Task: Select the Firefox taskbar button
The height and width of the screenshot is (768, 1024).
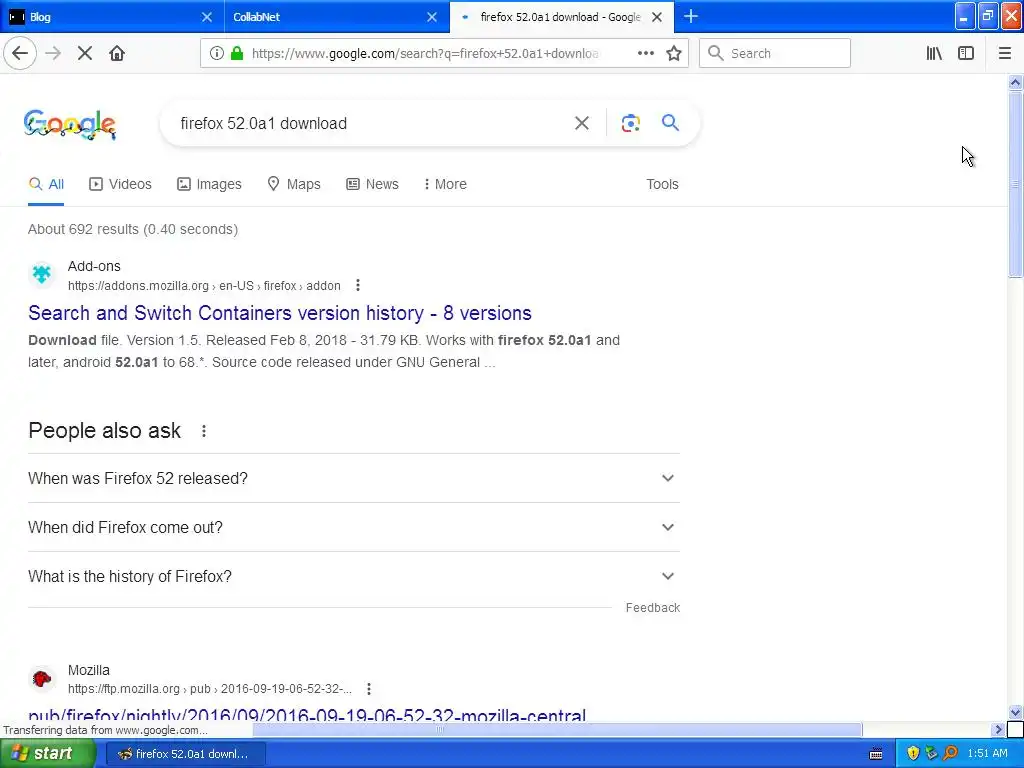Action: click(x=185, y=754)
